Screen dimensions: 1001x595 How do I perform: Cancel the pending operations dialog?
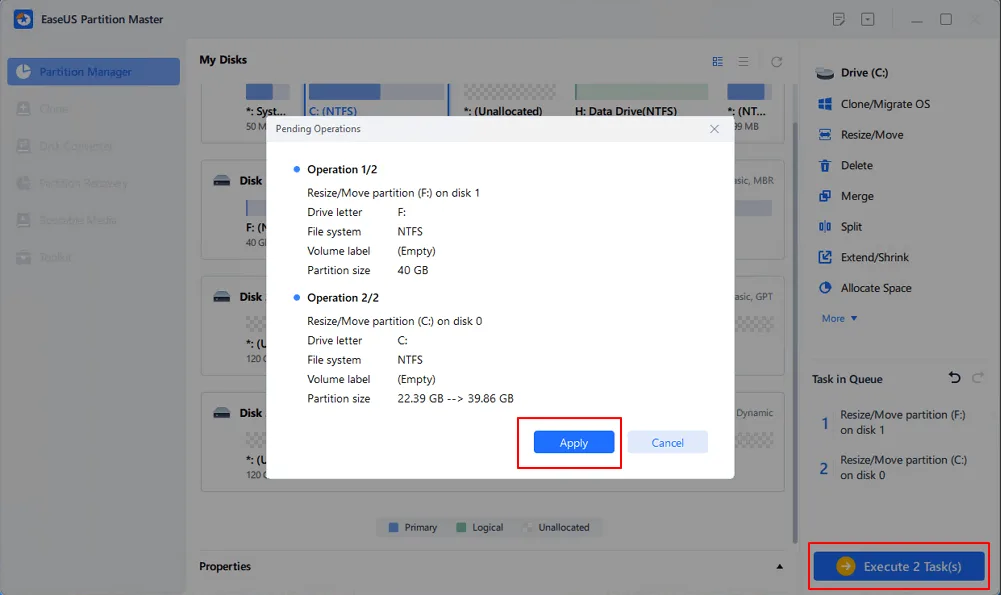[667, 442]
